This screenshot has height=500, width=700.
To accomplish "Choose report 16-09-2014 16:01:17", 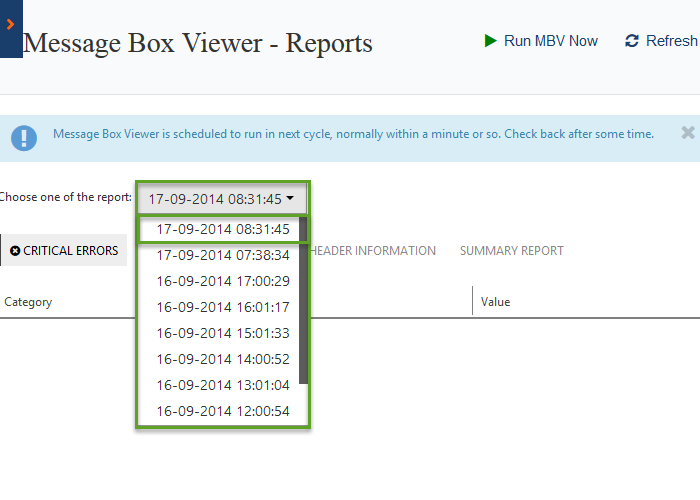I will pos(222,307).
